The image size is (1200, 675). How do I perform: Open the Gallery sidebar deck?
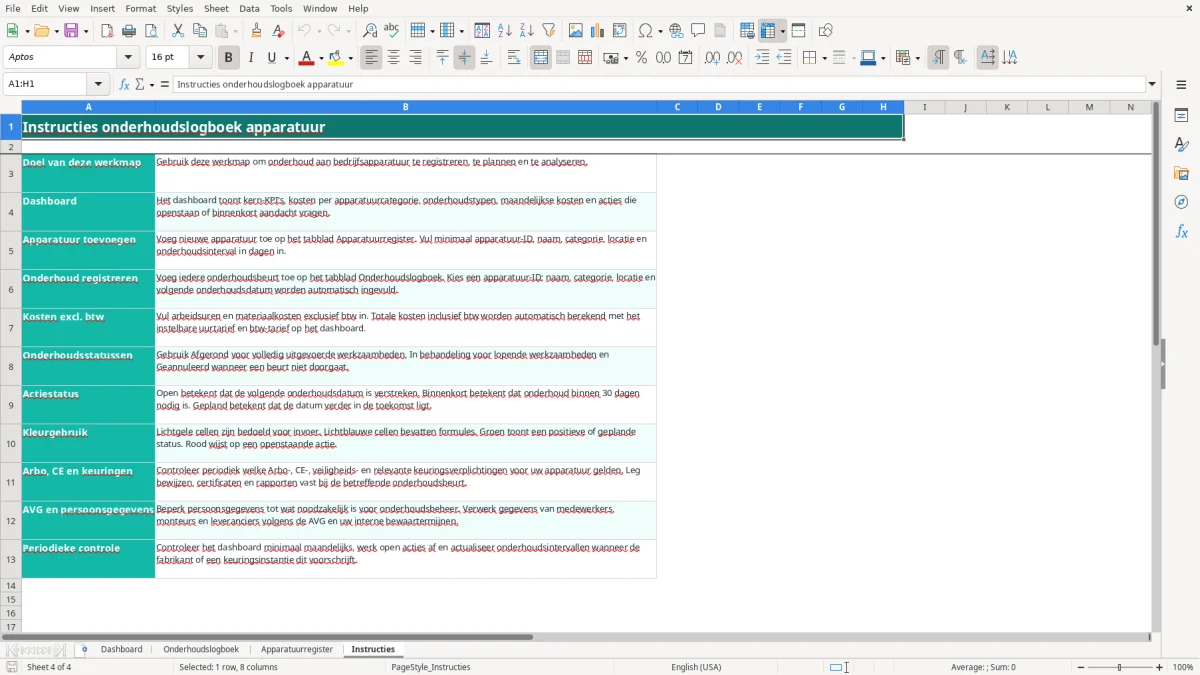click(1181, 173)
